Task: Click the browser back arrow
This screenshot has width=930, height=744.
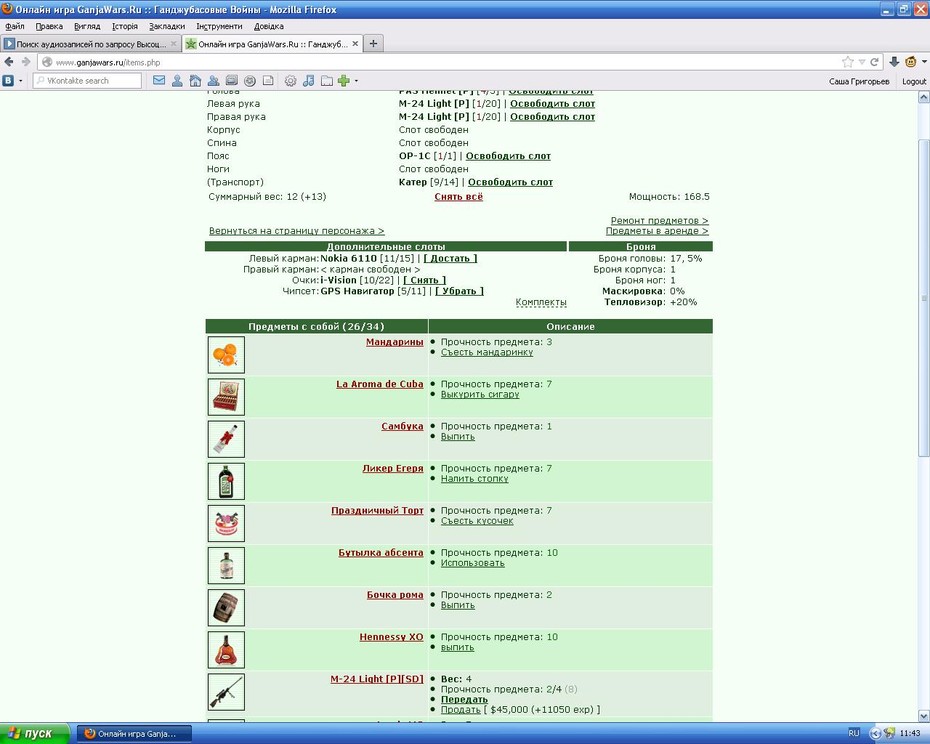Action: pos(9,62)
